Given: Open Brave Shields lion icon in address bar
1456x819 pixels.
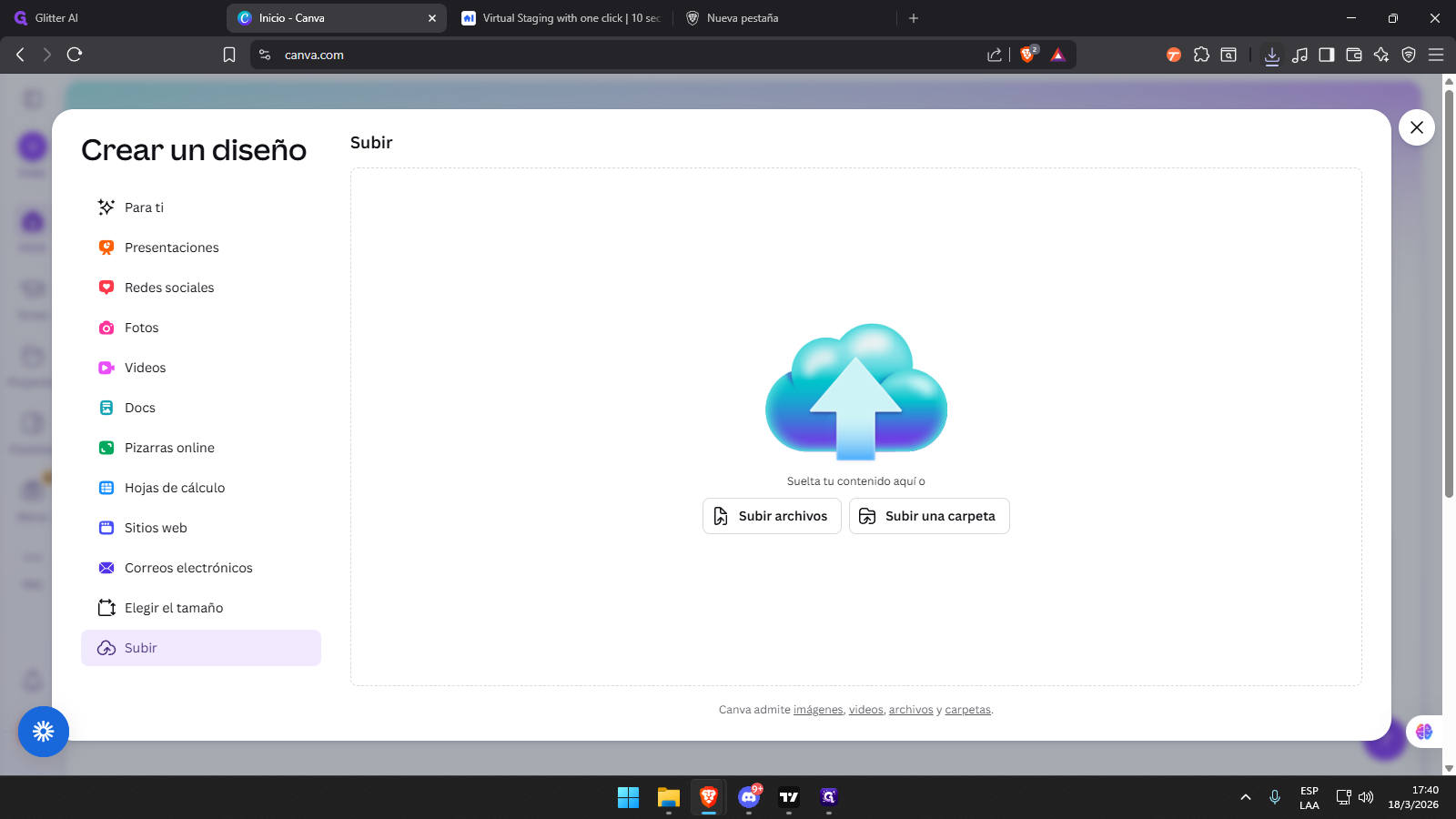Looking at the screenshot, I should [x=1028, y=55].
